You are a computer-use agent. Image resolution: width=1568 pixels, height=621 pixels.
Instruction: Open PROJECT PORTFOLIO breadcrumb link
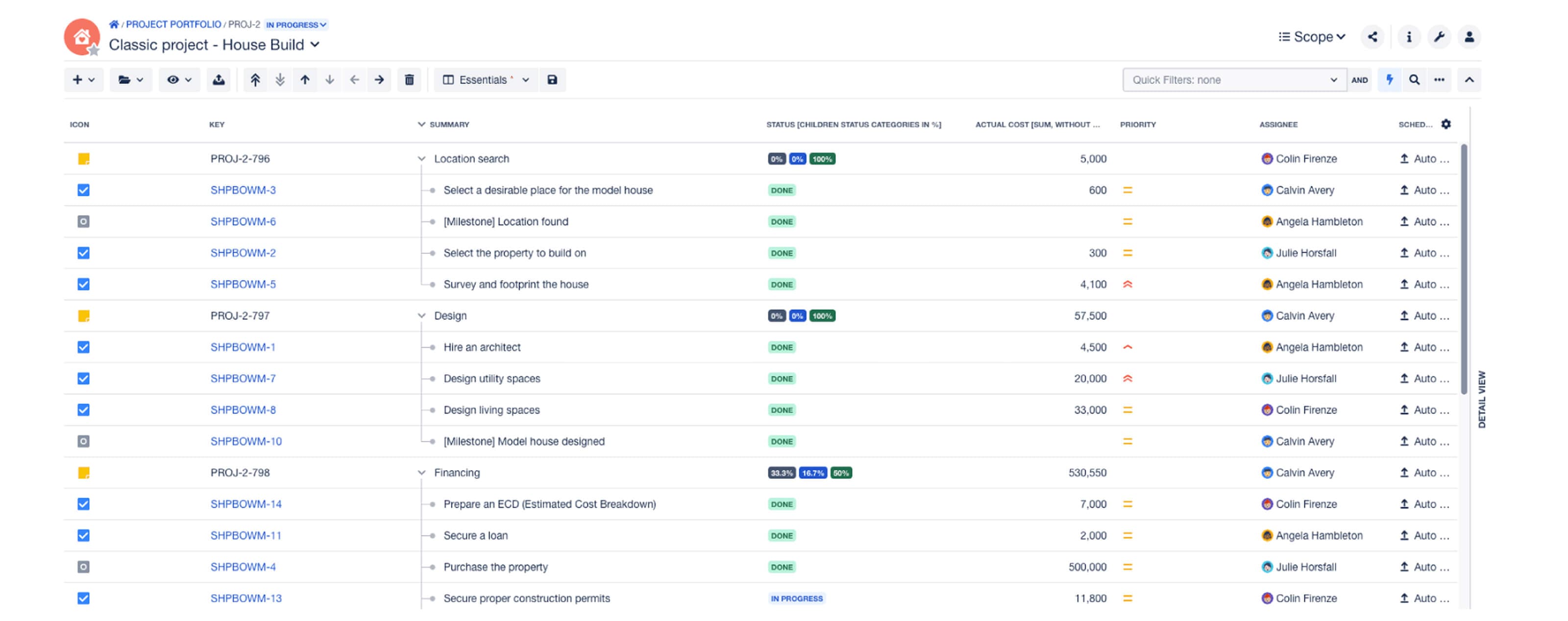(x=173, y=24)
